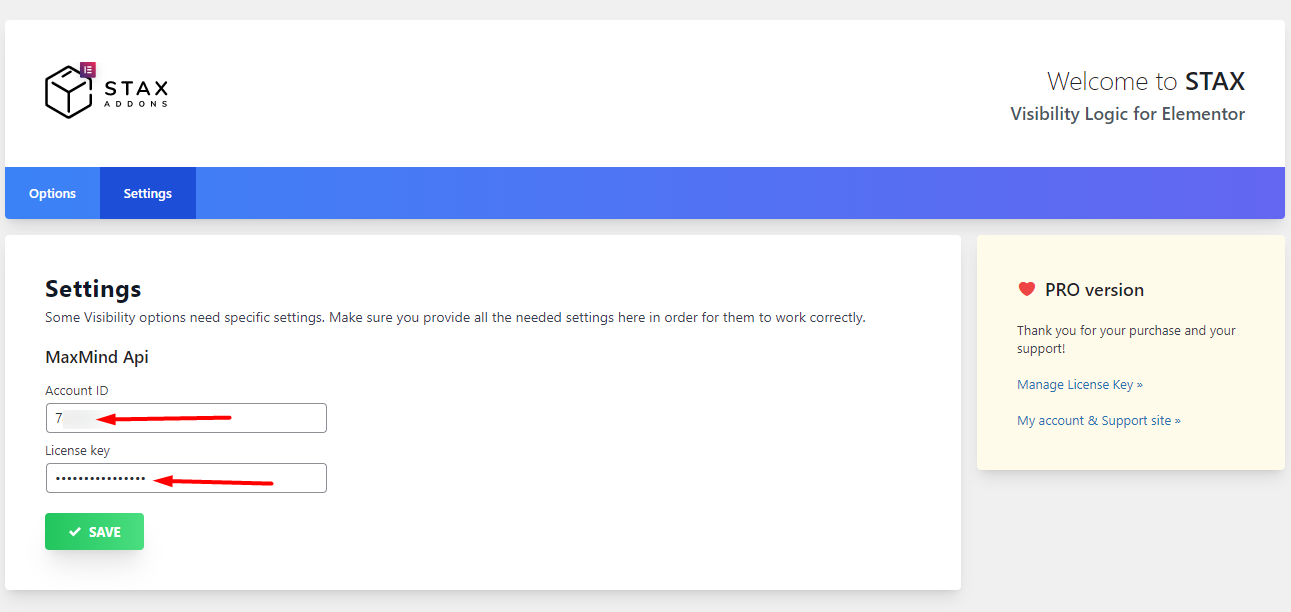
Task: Click the PRO version heading text
Action: (x=1094, y=290)
